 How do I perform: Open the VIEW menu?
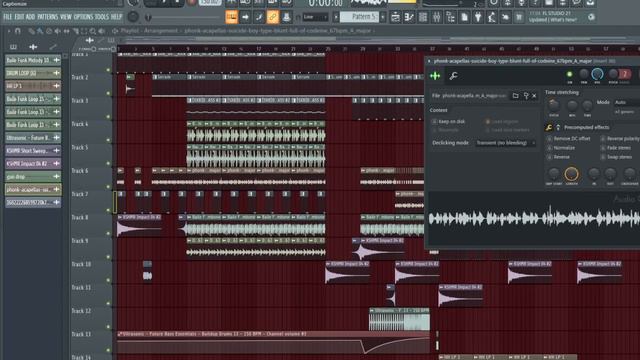66,17
